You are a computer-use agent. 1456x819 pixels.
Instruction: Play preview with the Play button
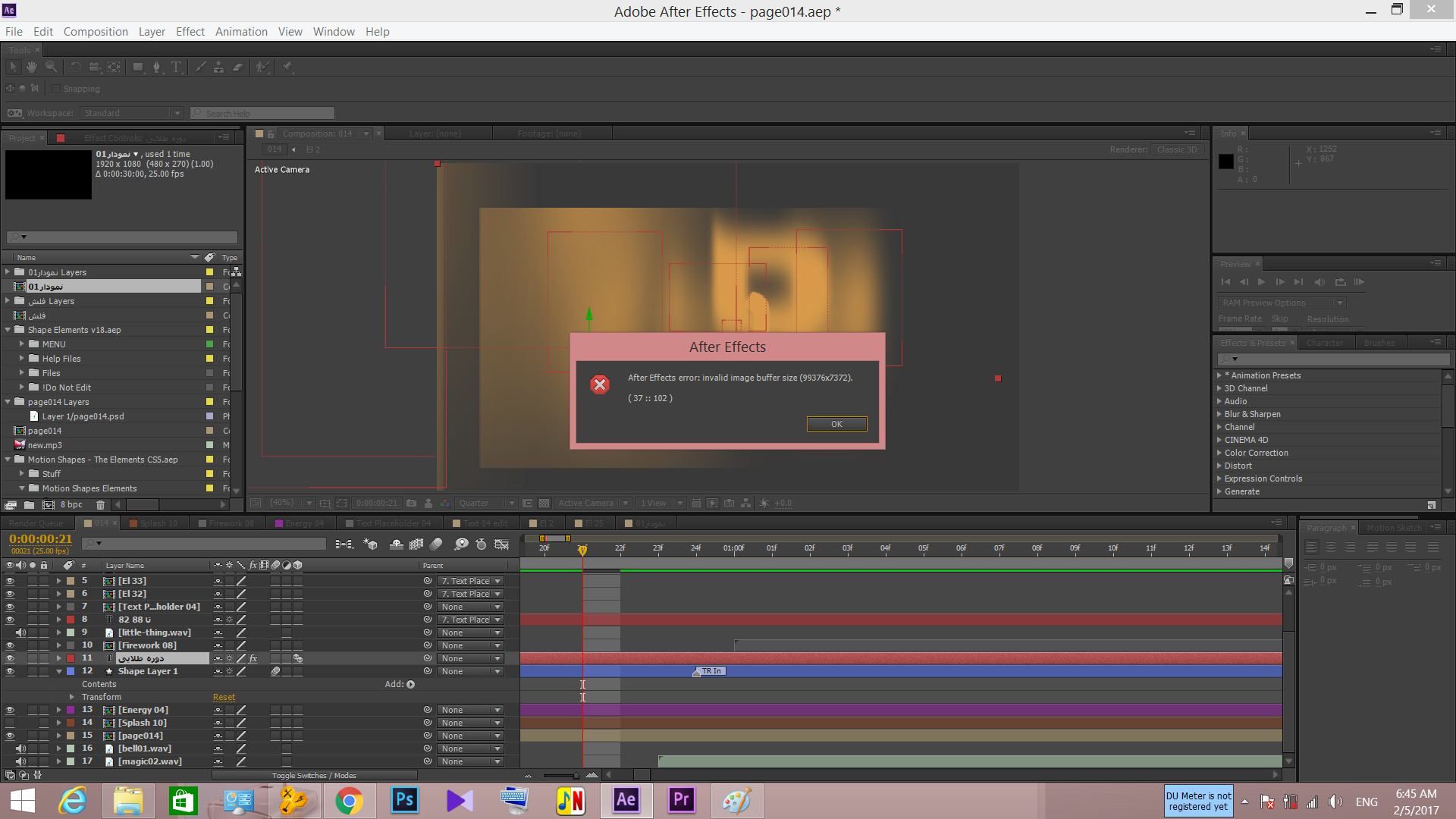[x=1261, y=282]
